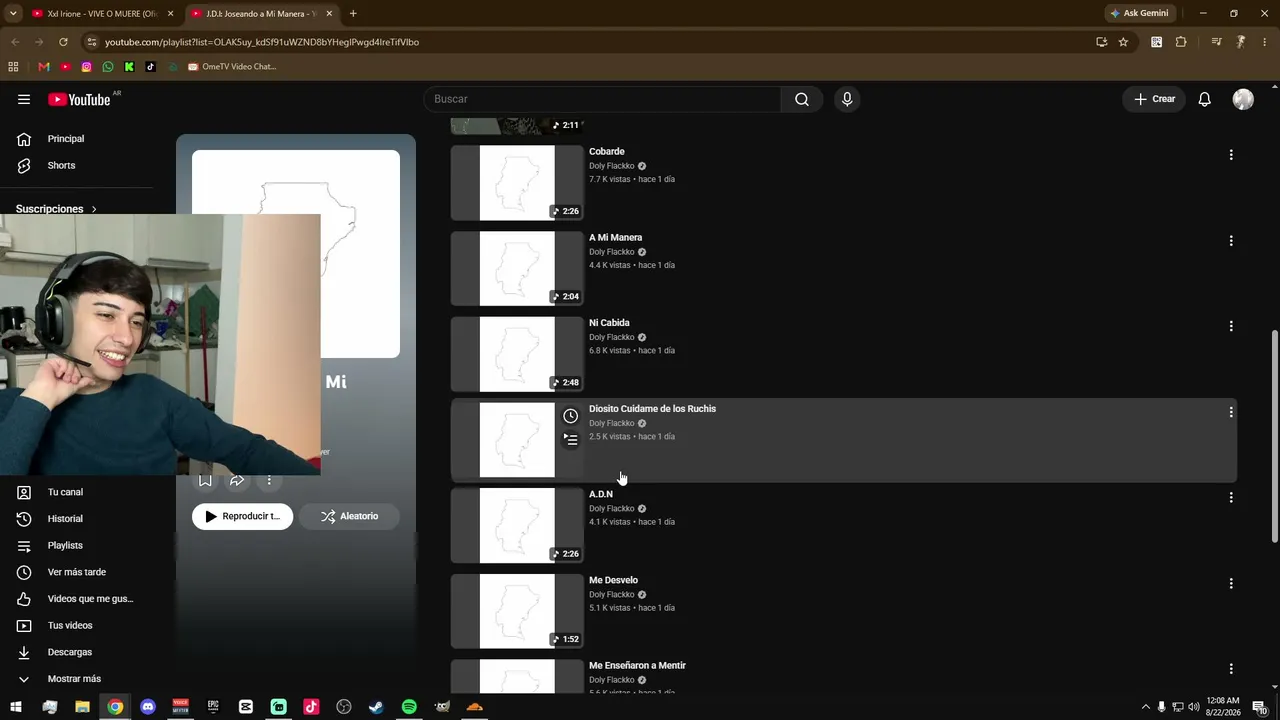Open options menu for A.D.N
Image resolution: width=1280 pixels, height=720 pixels.
click(1231, 498)
